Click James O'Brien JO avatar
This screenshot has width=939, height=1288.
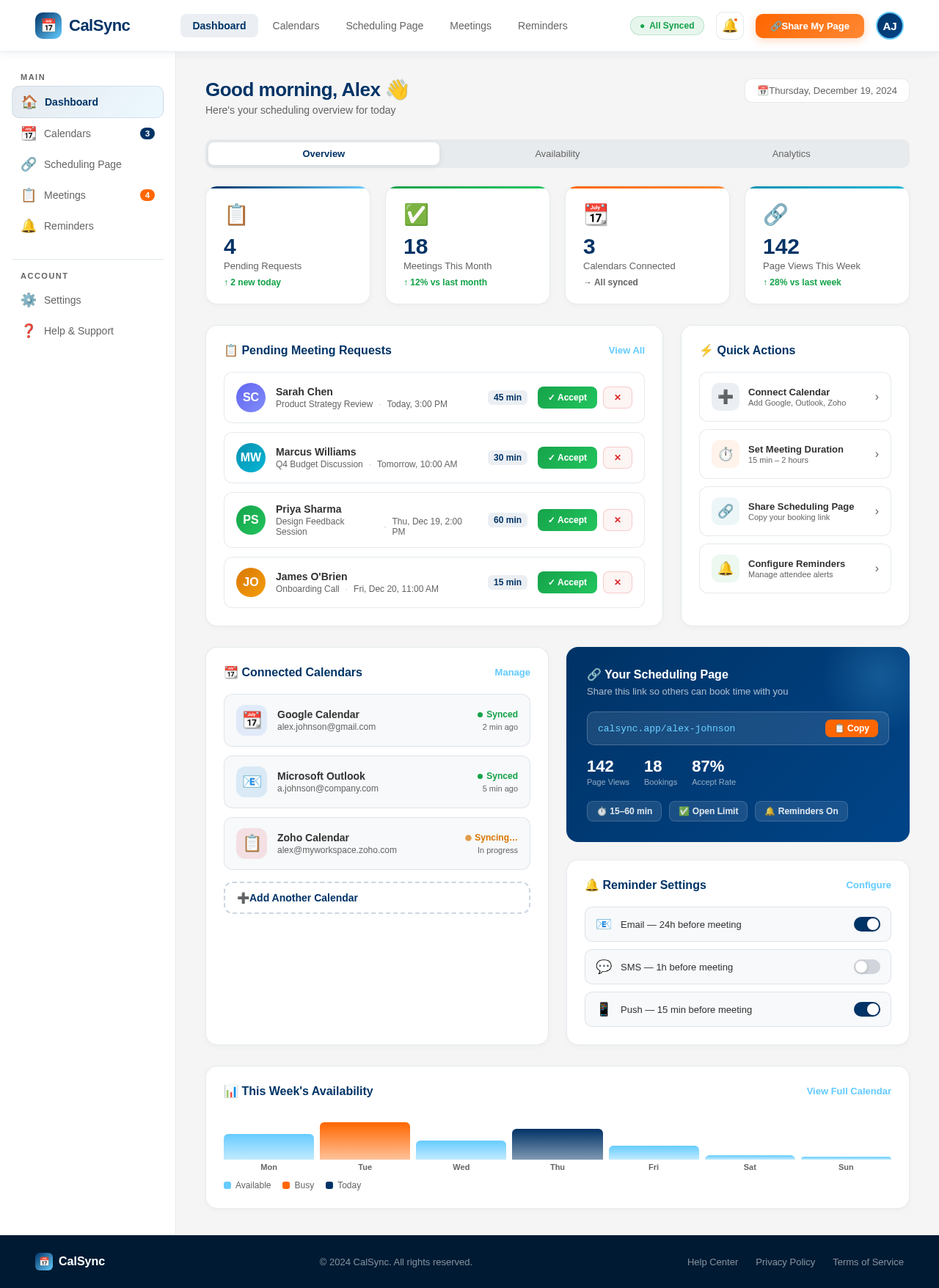251,582
